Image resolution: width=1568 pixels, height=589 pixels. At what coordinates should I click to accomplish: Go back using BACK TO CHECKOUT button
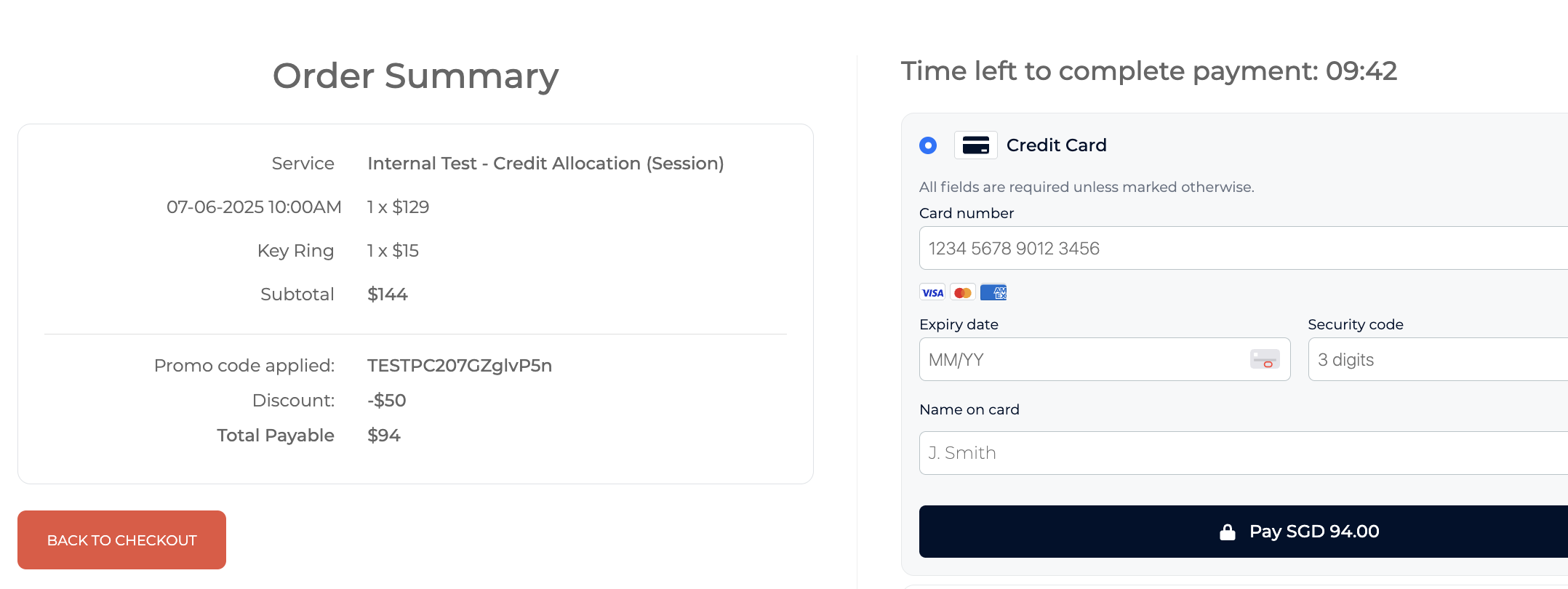click(x=121, y=540)
